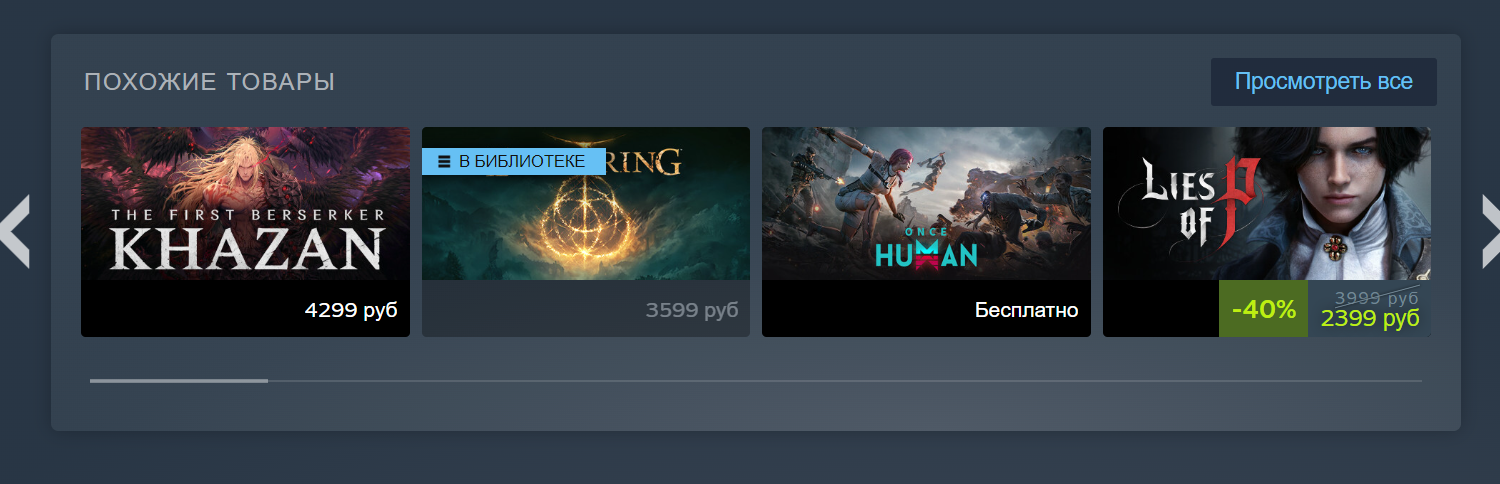Click the list icon in the library badge
1500x484 pixels.
pyautogui.click(x=444, y=161)
